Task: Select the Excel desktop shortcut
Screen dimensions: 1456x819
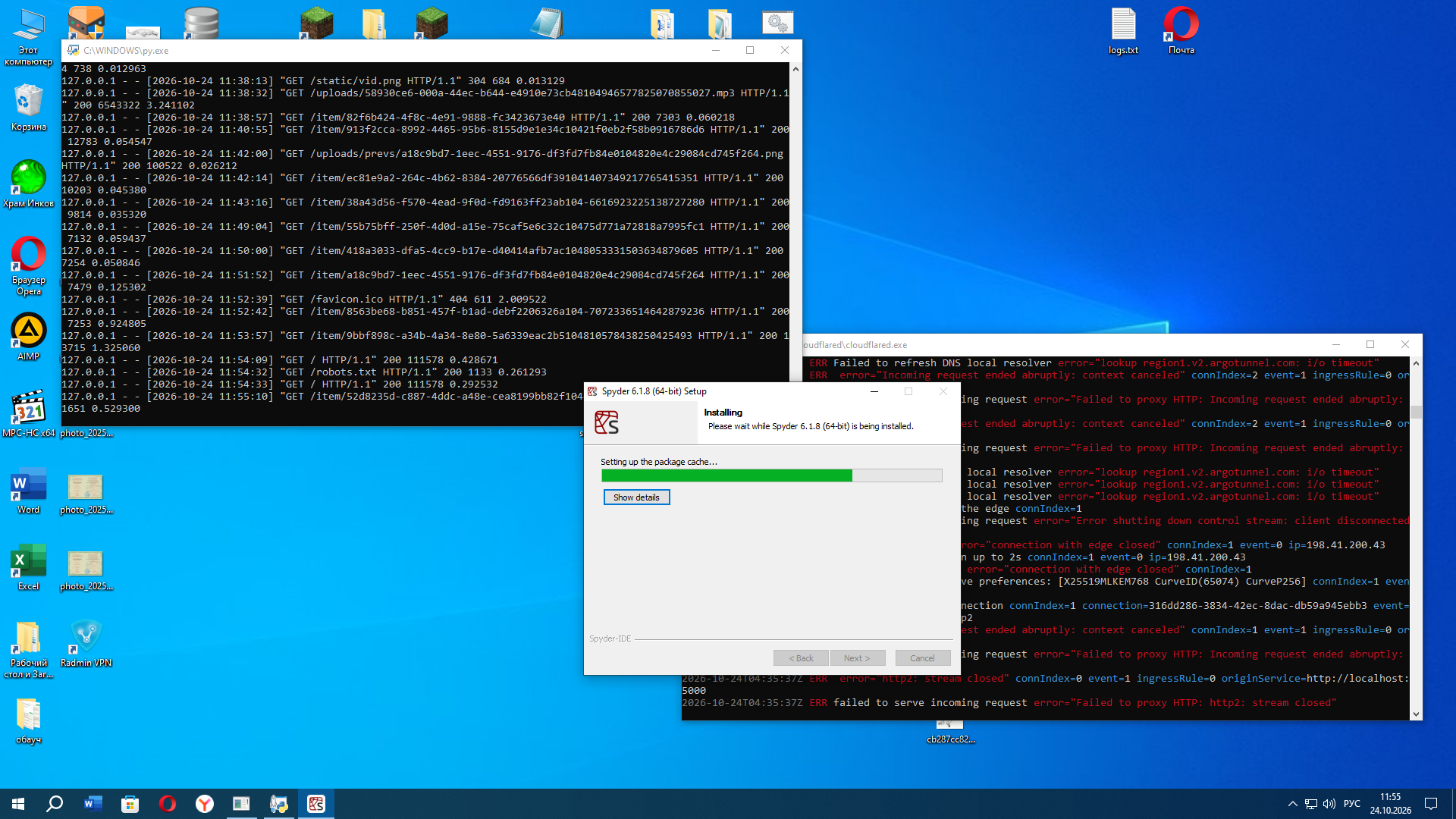Action: 29,567
